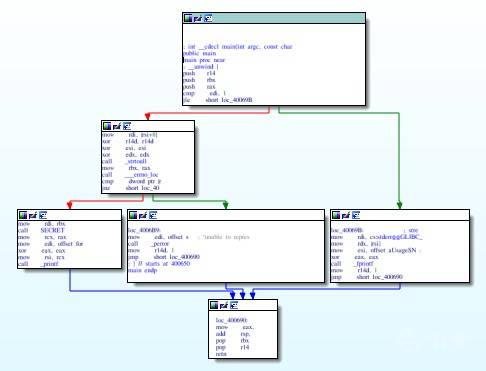Click the edit icon on the retn node

point(224,305)
